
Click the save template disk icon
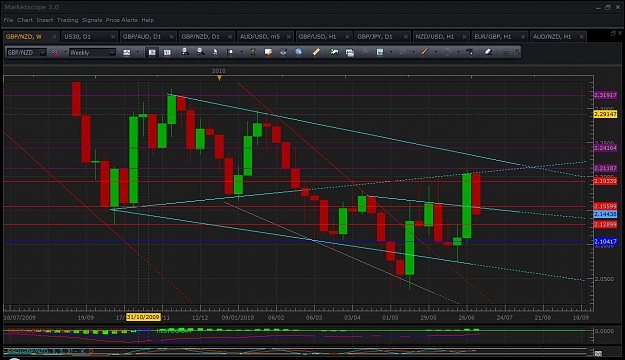click(x=380, y=52)
